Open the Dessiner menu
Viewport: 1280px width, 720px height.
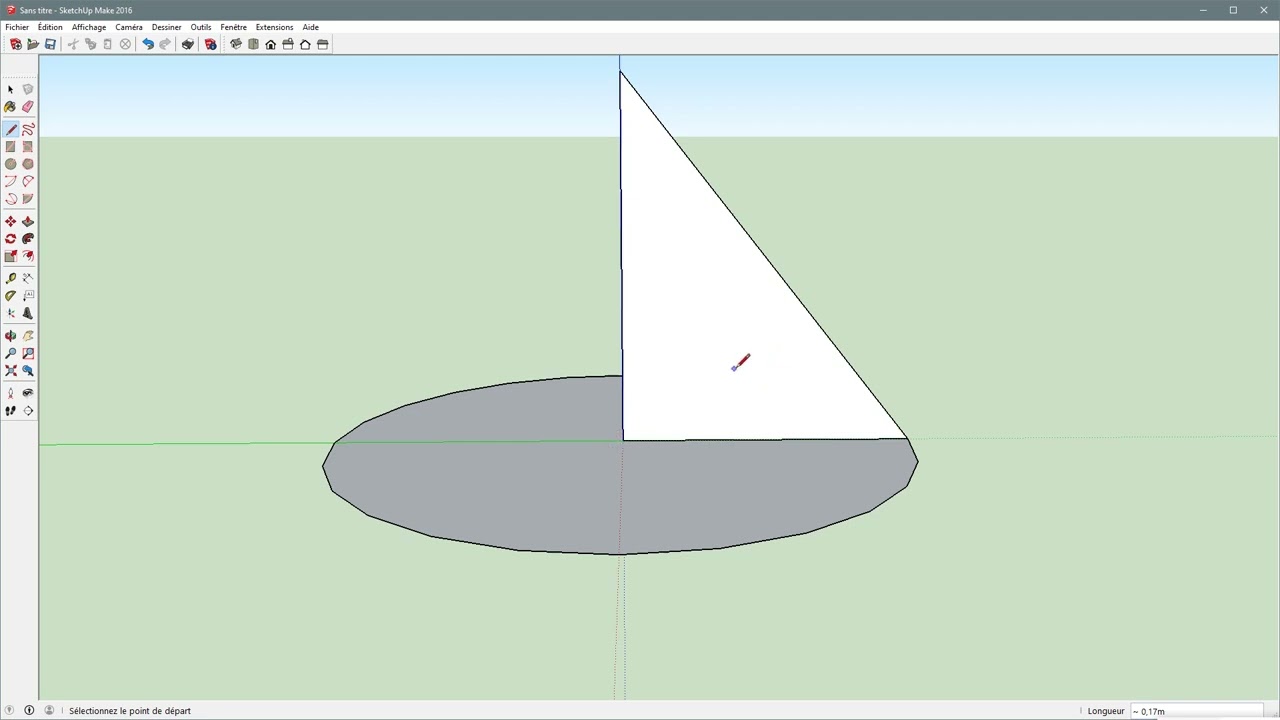click(x=167, y=27)
